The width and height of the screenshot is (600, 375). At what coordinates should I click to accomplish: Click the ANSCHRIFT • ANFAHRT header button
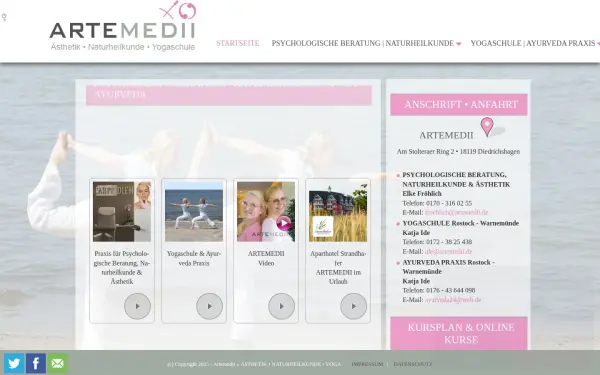point(459,104)
